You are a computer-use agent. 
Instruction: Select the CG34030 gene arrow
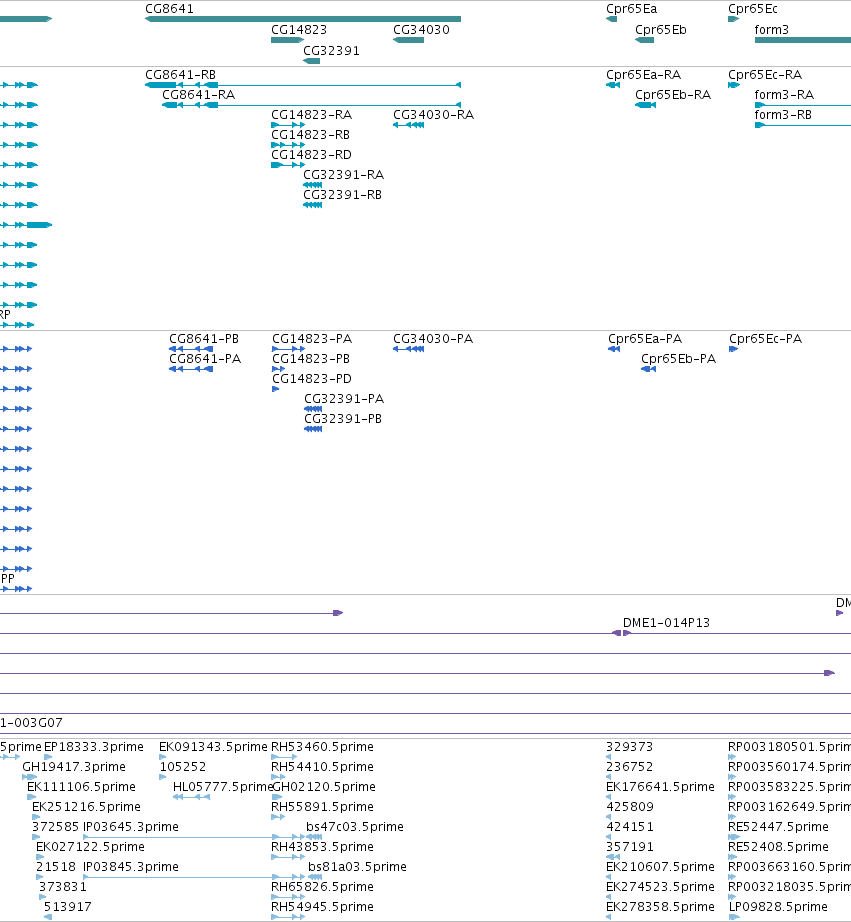point(408,40)
